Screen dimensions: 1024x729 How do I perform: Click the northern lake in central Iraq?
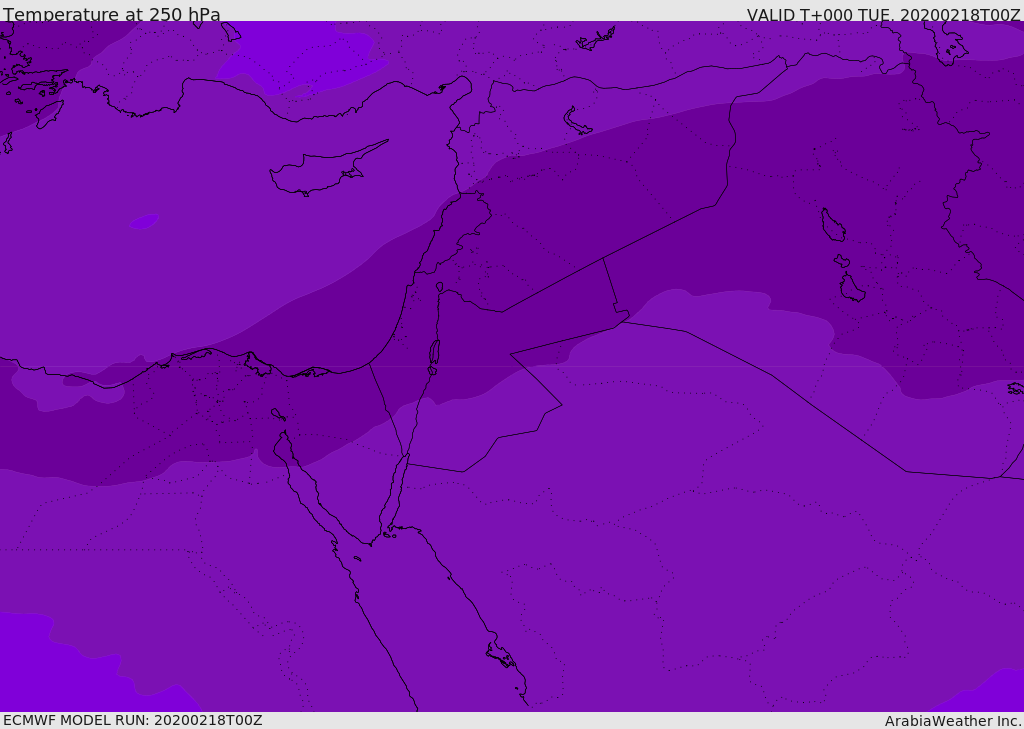pyautogui.click(x=833, y=225)
